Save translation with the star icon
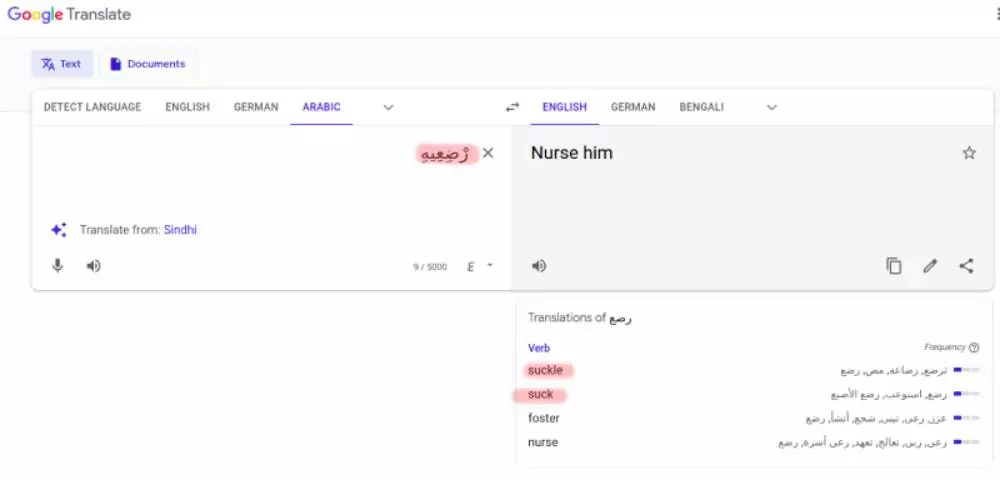 coord(968,153)
